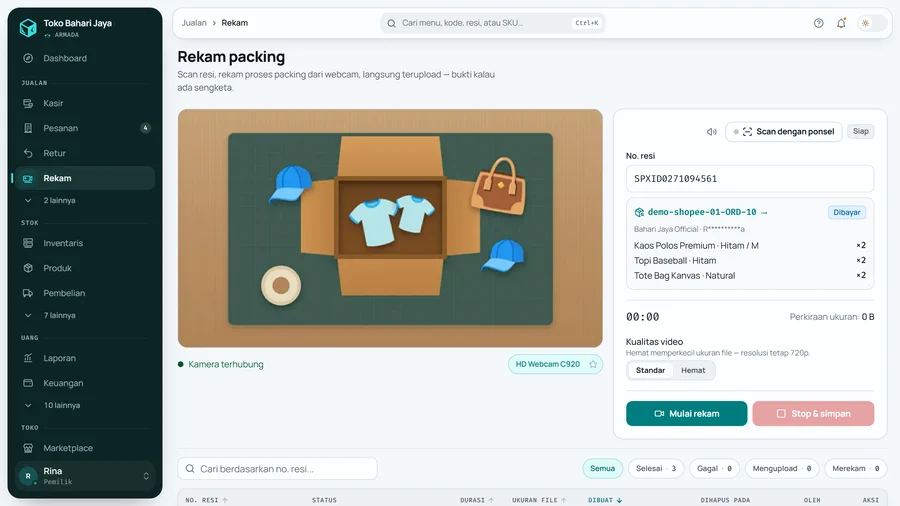Click the Produk box icon
This screenshot has height=506, width=900.
pyautogui.click(x=28, y=268)
